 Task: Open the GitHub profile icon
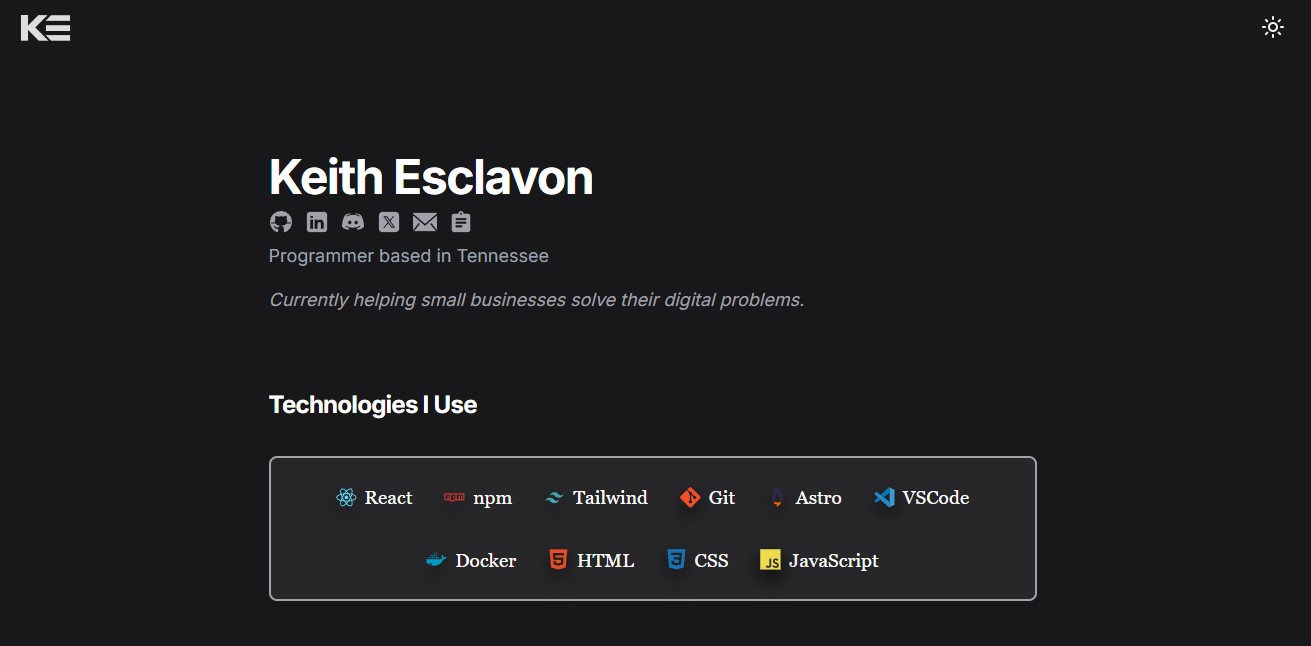[281, 222]
